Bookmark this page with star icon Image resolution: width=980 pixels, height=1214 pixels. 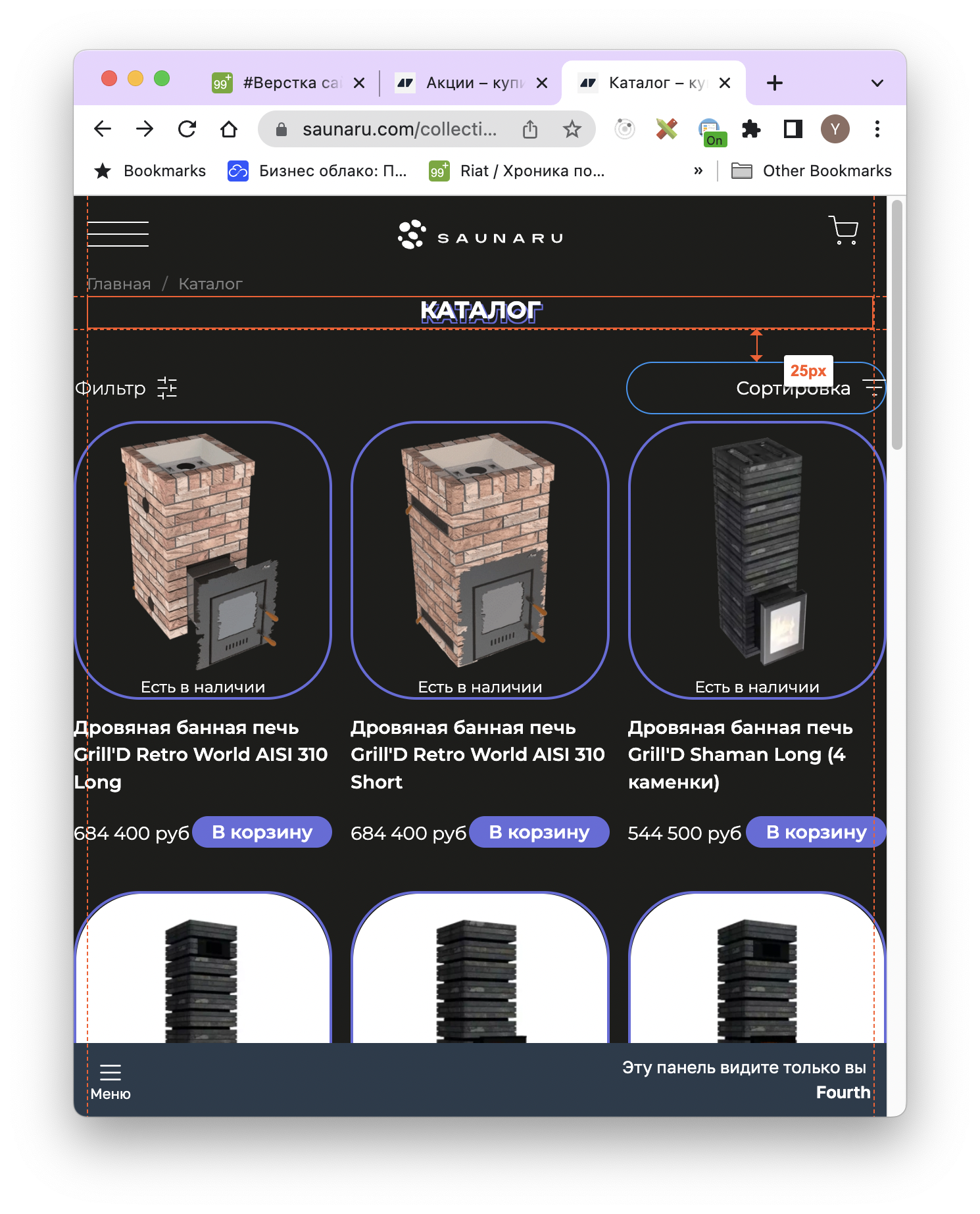tap(572, 129)
